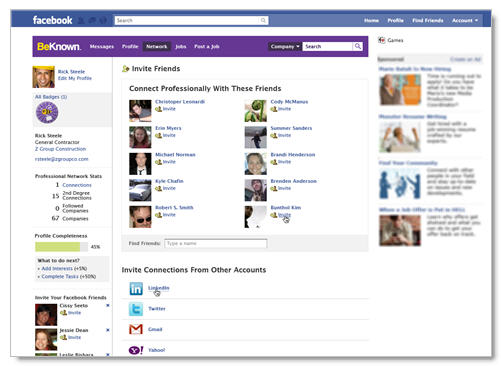
Task: Dismiss Cissy Seeto suggestion with the x
Action: (x=108, y=305)
